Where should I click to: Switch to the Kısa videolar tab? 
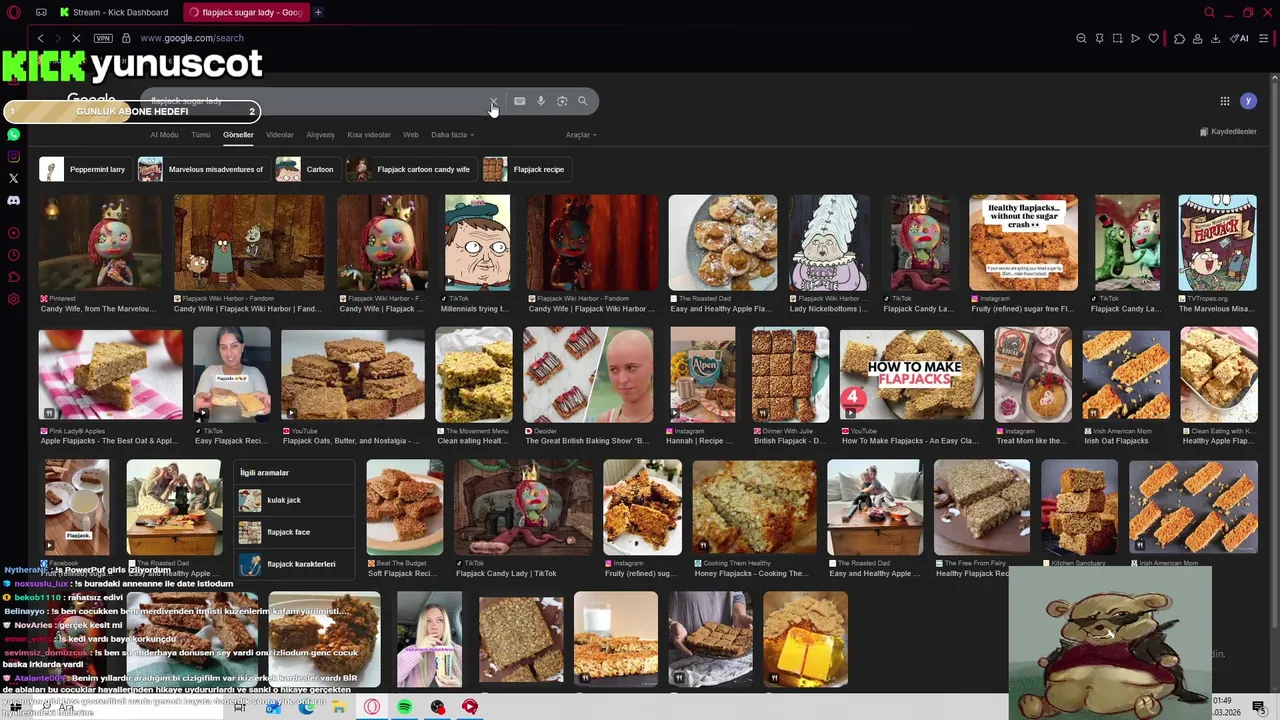coord(369,135)
